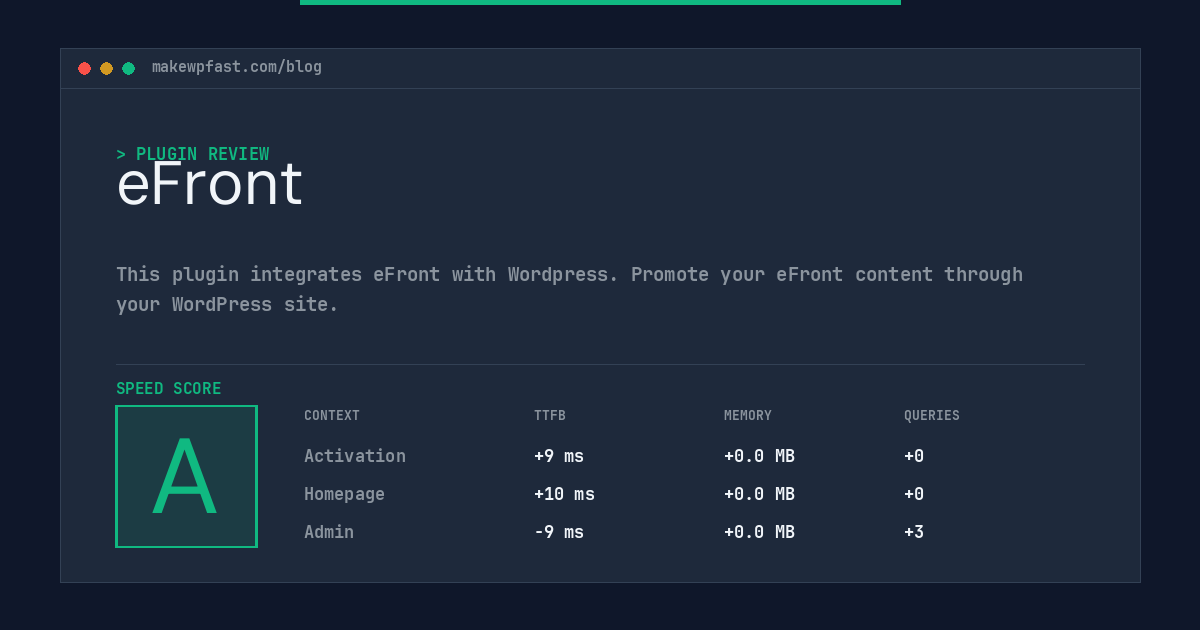Select the Activation row label
Viewport: 1200px width, 630px height.
[x=355, y=456]
